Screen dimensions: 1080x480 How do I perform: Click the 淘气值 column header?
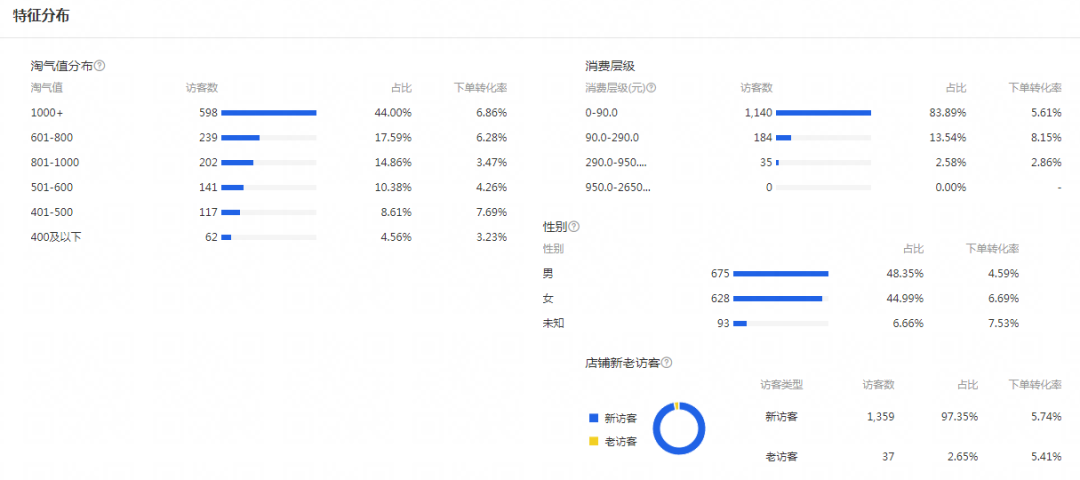point(47,88)
